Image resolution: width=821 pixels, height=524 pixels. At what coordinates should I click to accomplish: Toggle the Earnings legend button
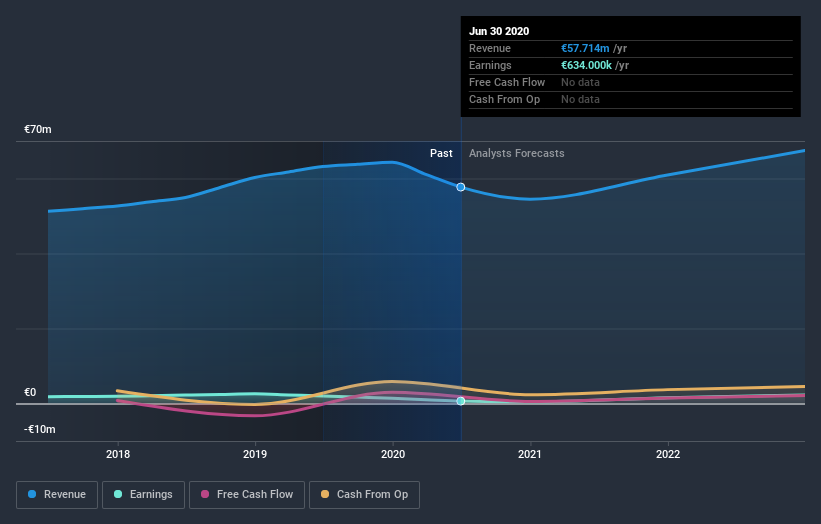click(143, 495)
